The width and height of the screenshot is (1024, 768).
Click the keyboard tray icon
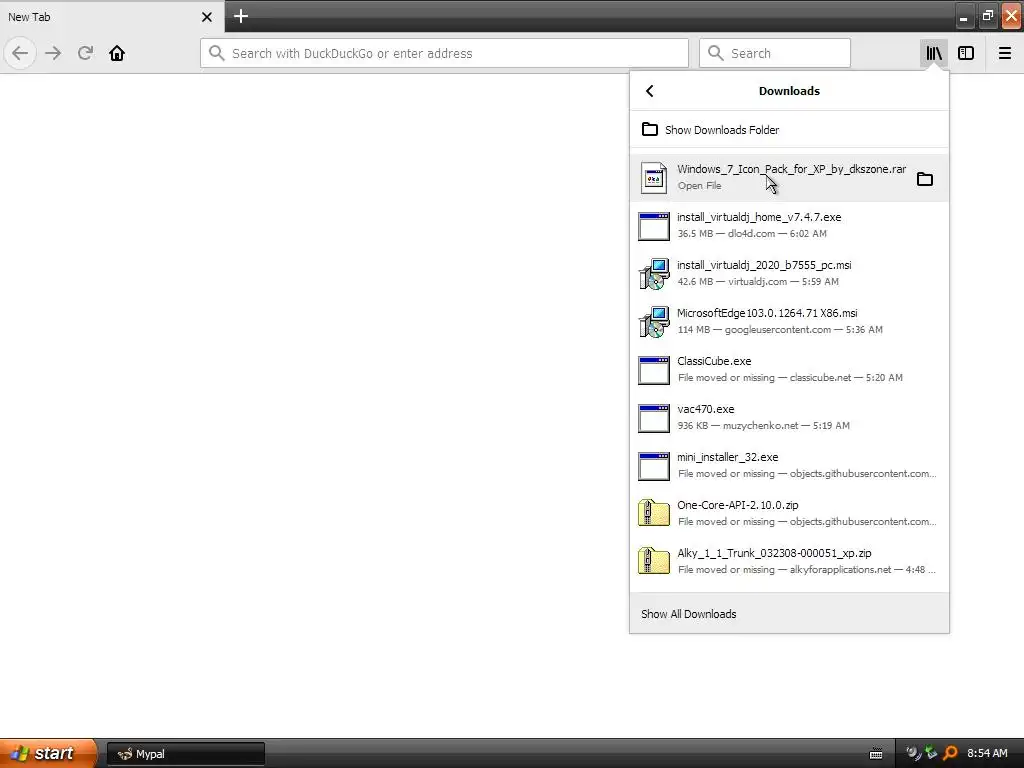[x=876, y=754]
